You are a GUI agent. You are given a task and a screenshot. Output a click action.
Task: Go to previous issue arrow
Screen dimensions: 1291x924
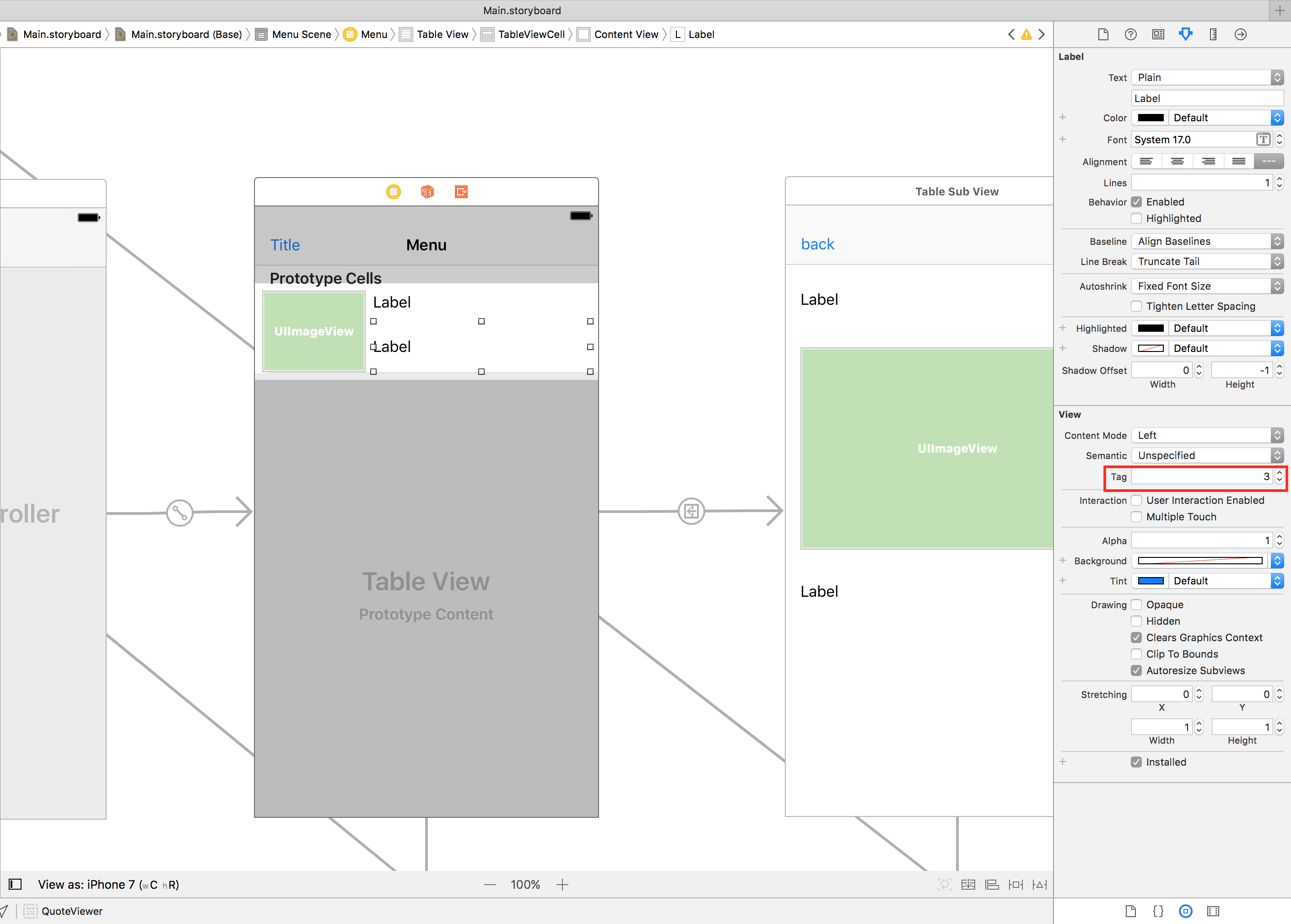coord(1011,34)
